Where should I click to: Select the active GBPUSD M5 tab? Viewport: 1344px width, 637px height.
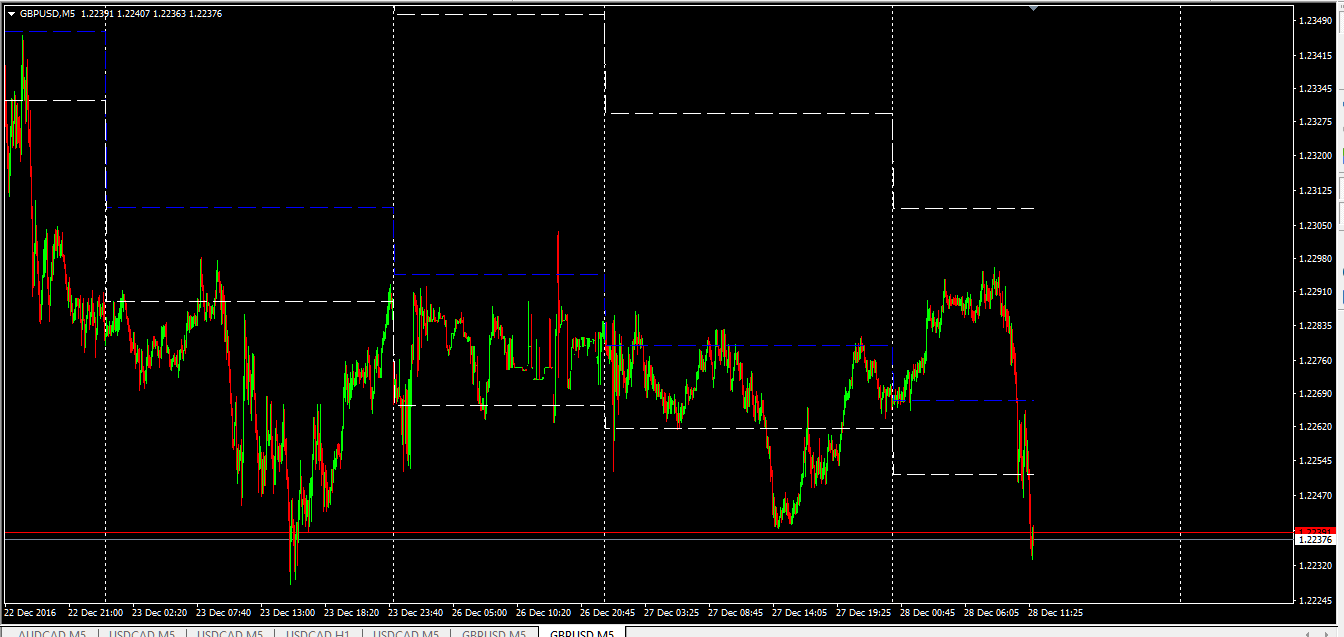(581, 634)
